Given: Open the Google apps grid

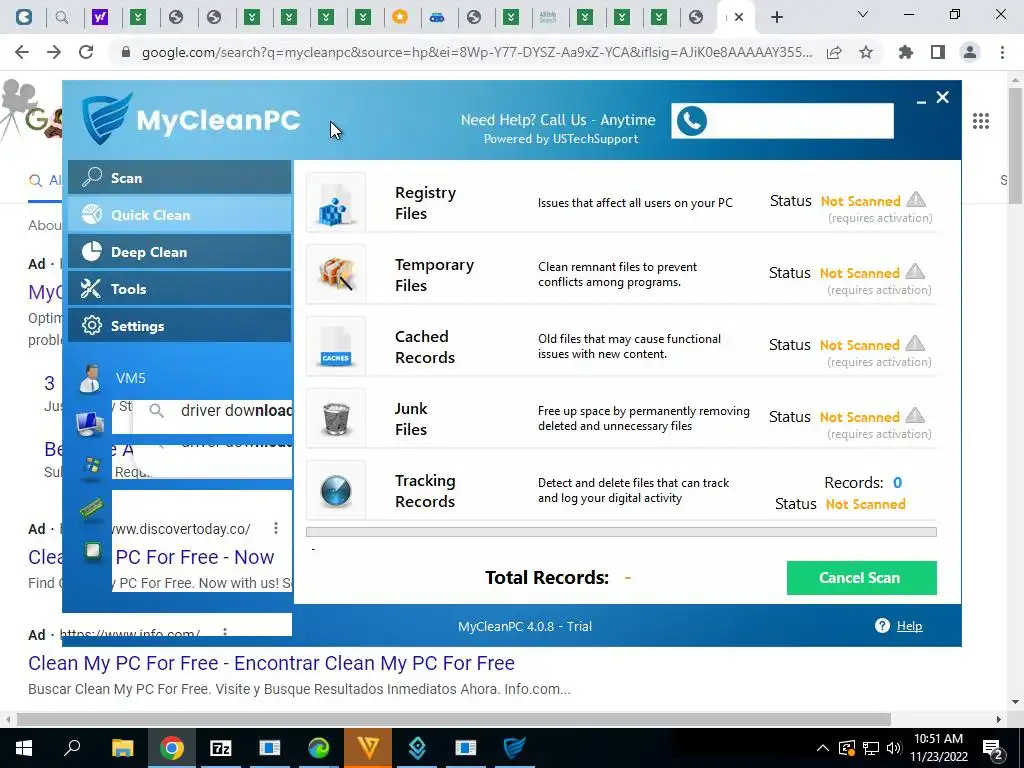Looking at the screenshot, I should tap(980, 121).
